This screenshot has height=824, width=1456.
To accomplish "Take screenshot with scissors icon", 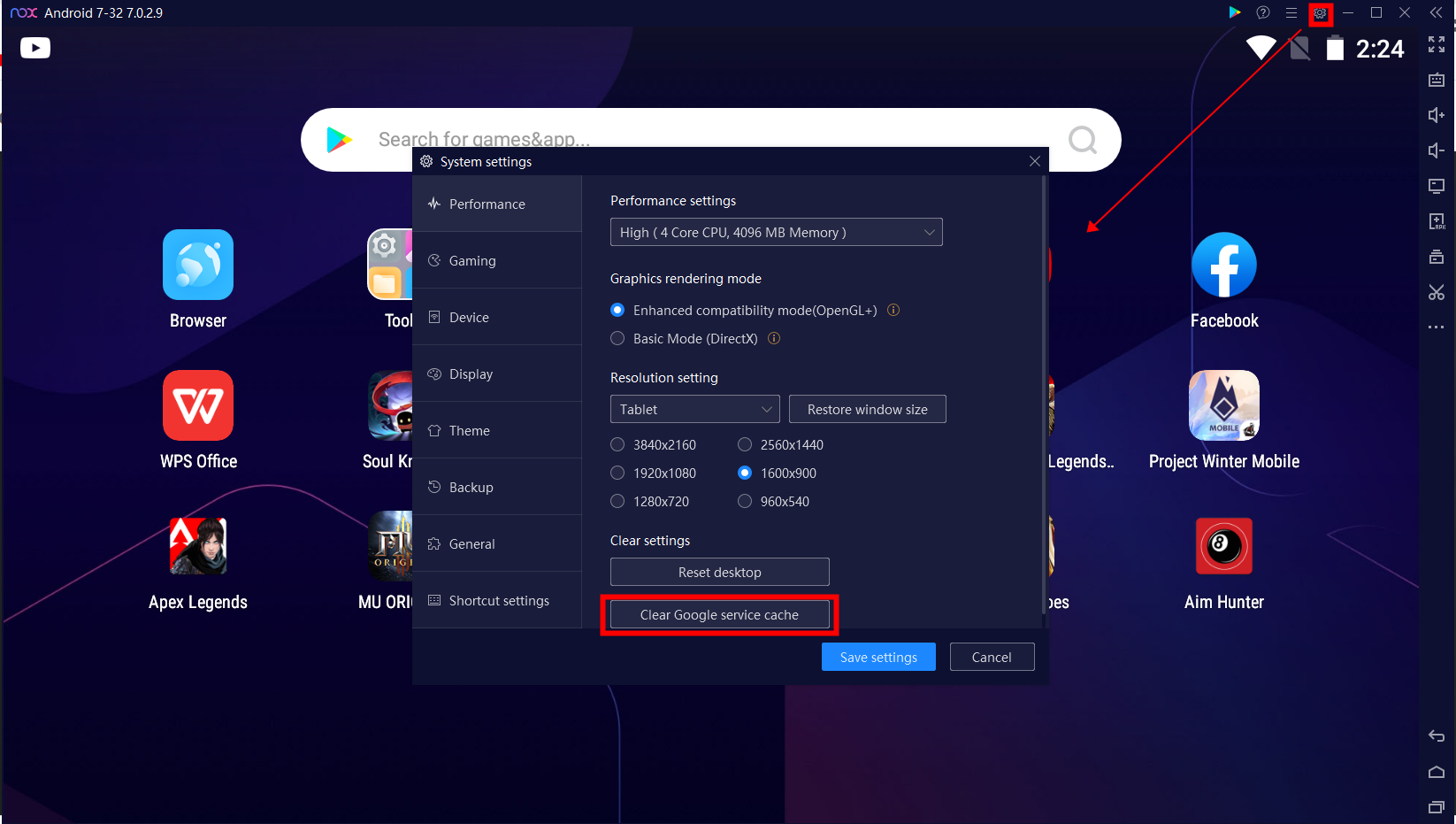I will point(1437,292).
